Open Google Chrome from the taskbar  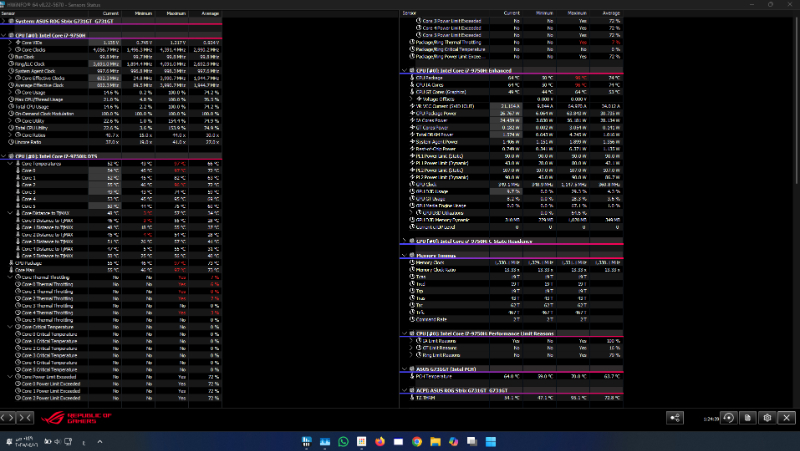[x=417, y=441]
